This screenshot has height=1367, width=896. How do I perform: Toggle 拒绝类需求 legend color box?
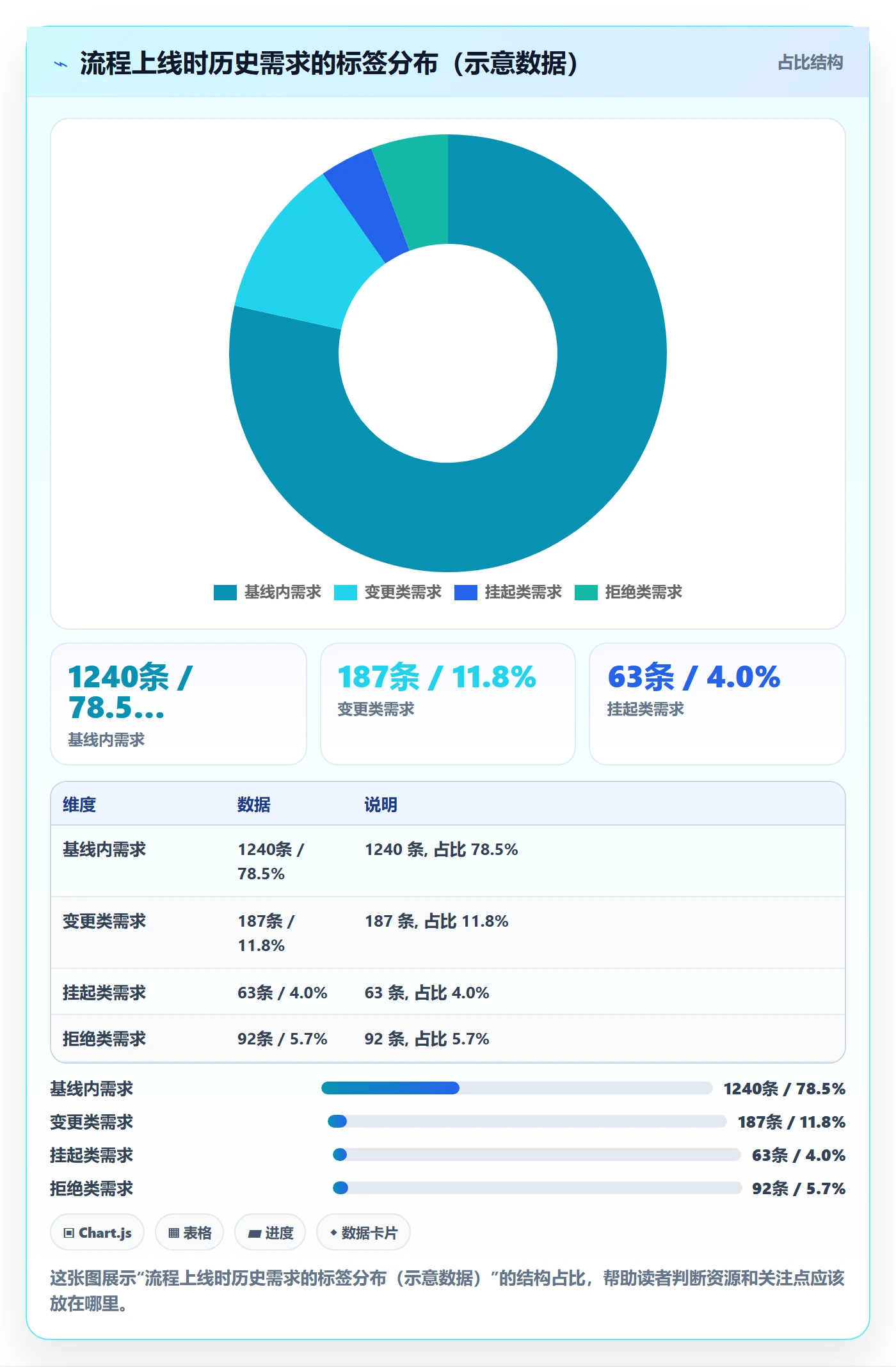(586, 593)
